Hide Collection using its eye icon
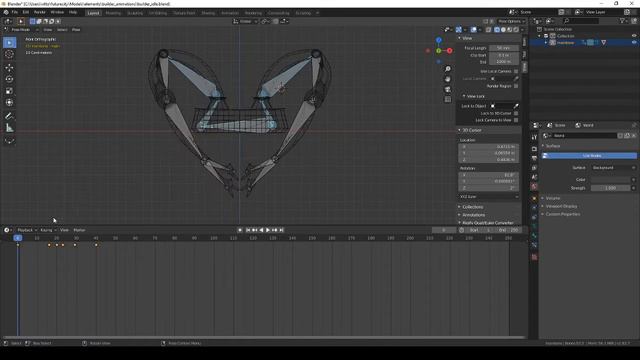Image resolution: width=640 pixels, height=360 pixels. point(634,36)
